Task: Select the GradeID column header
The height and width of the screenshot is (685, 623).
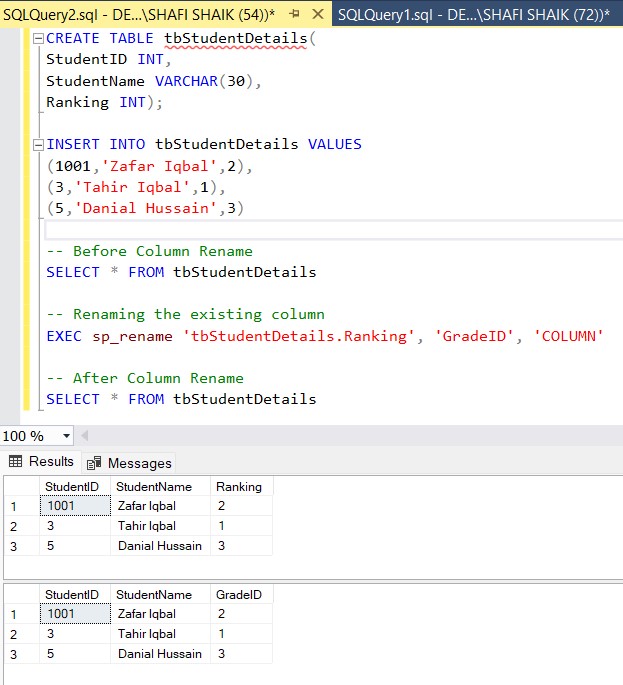Action: (x=242, y=595)
